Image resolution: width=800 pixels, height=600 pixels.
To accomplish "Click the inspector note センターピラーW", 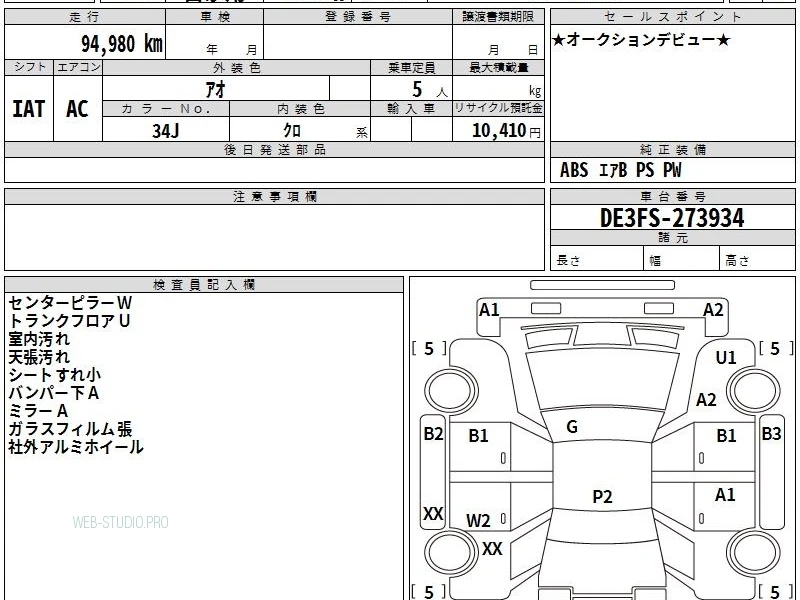I will click(x=70, y=303).
